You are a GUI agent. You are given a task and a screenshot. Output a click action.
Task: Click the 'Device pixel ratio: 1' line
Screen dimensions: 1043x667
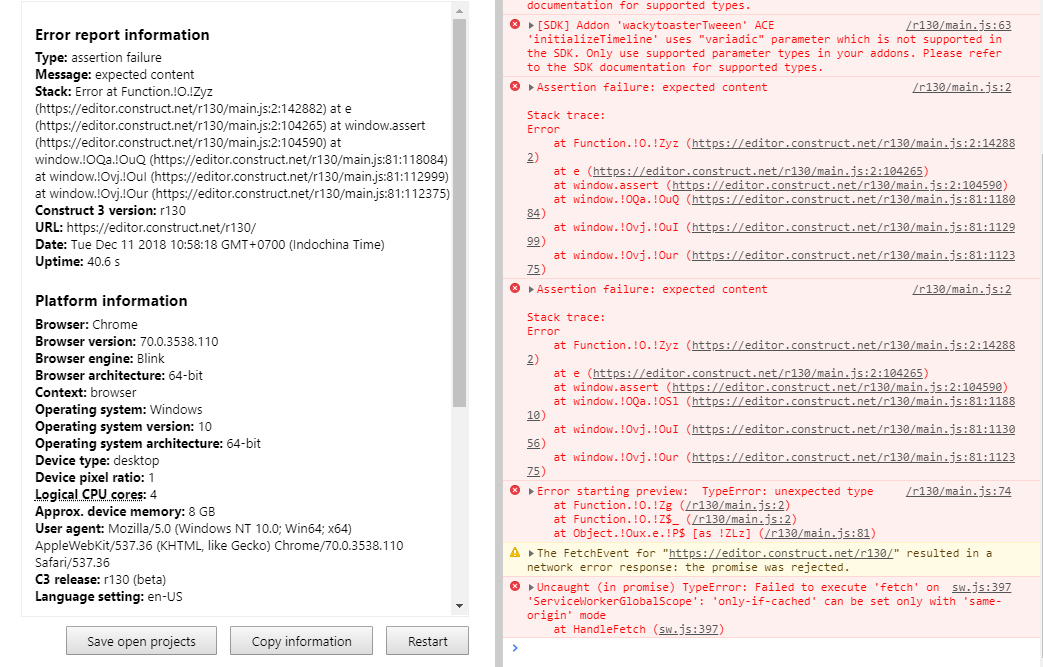click(95, 477)
